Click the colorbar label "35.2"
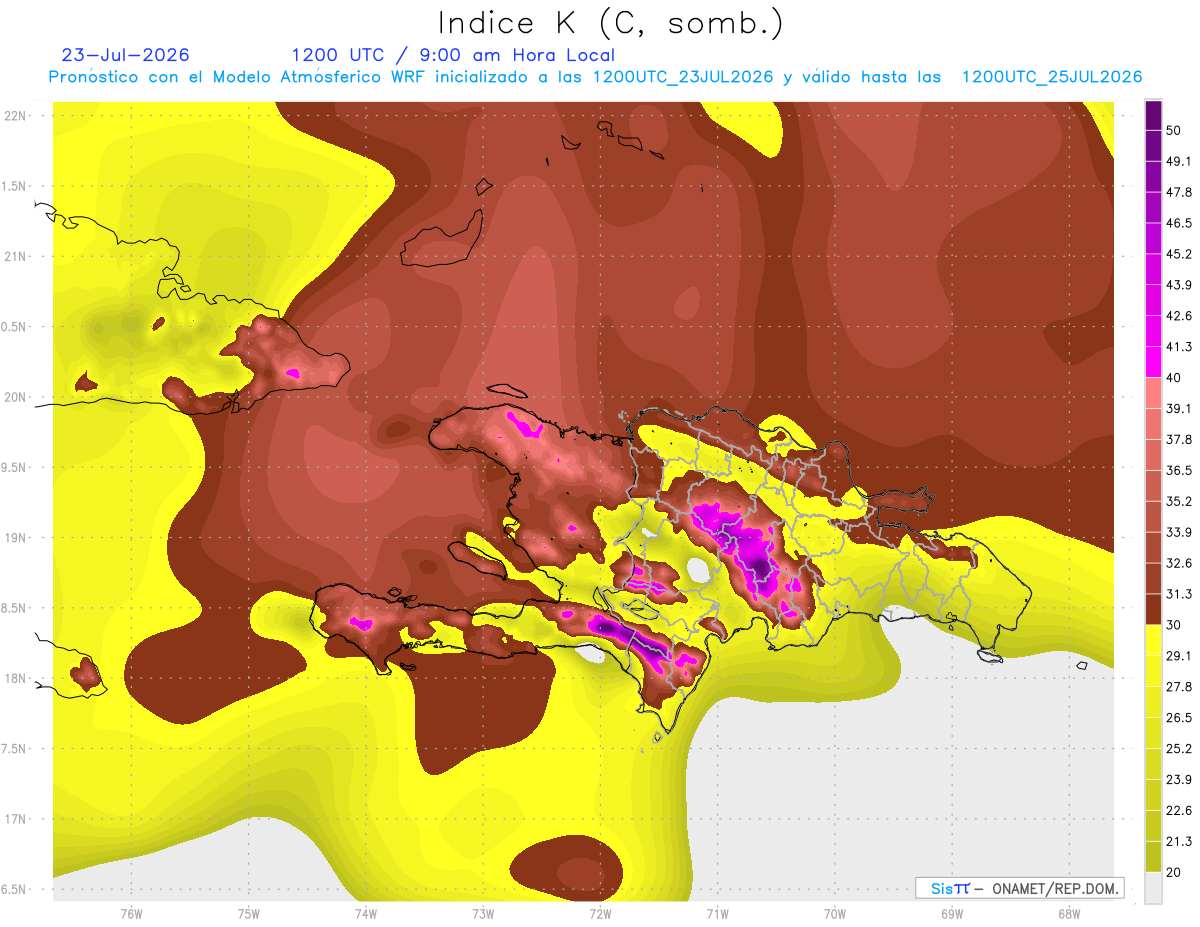 [x=1179, y=501]
